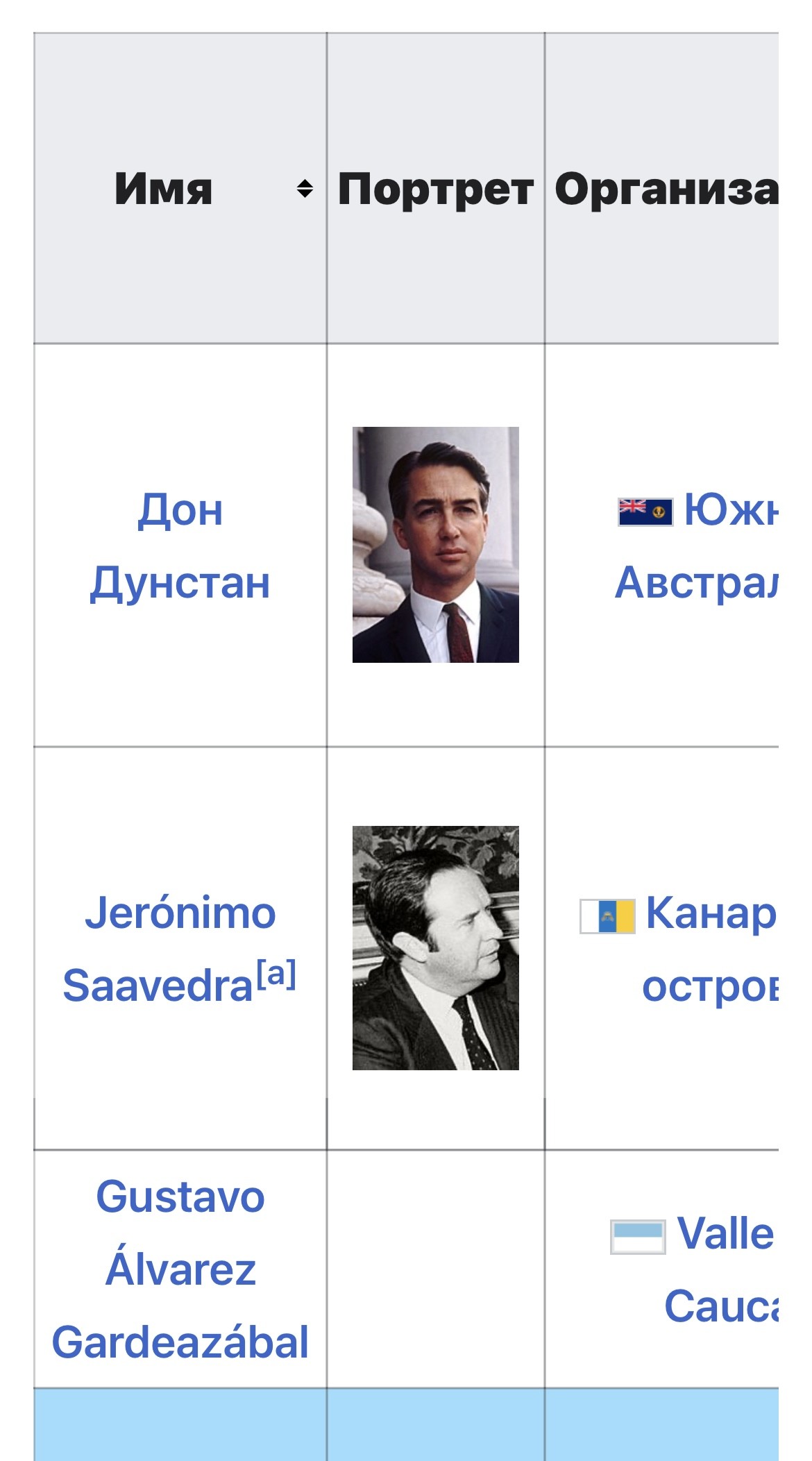812x1461 pixels.
Task: Click the Портрет column header
Action: pos(436,189)
